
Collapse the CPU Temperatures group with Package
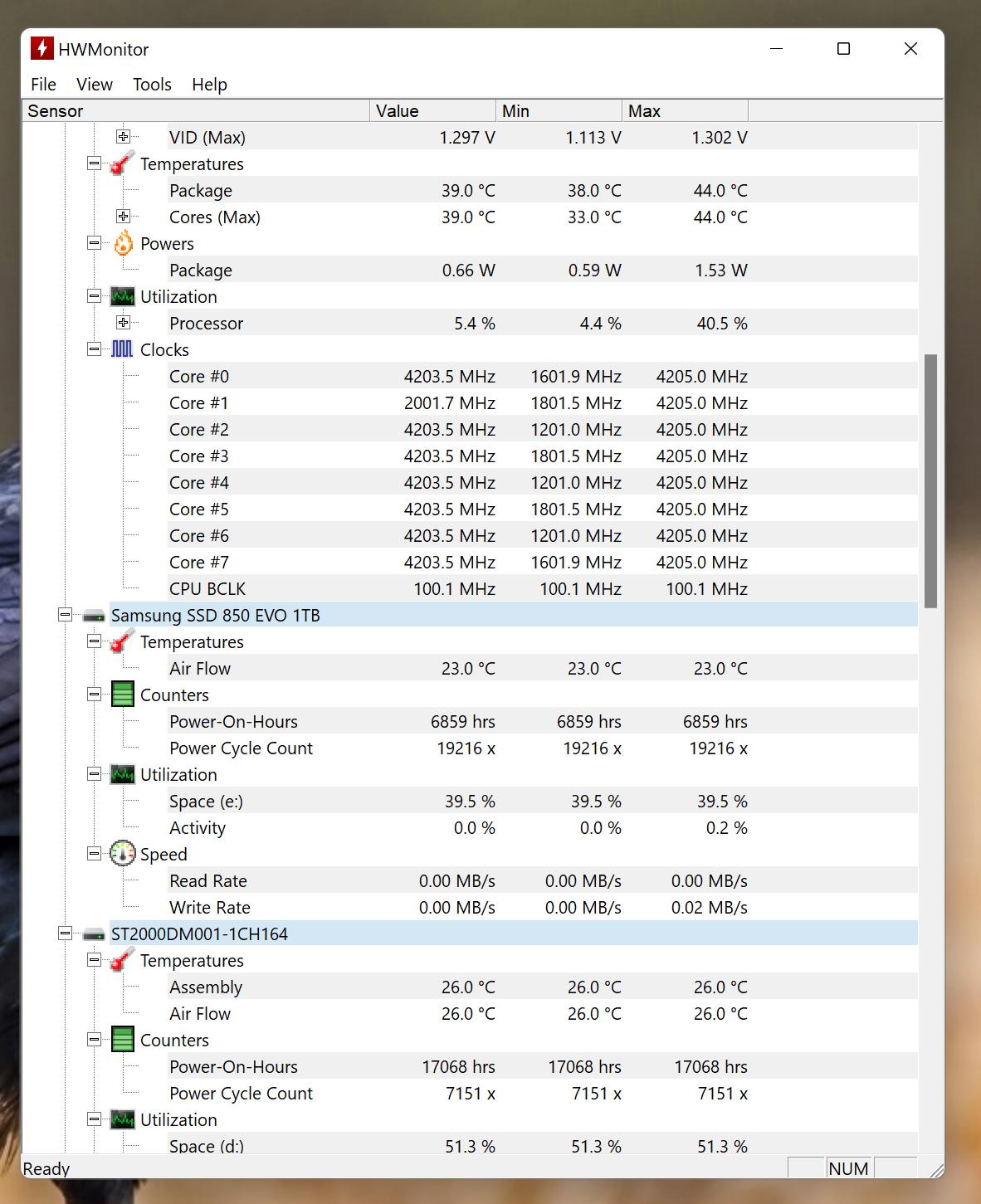click(94, 163)
